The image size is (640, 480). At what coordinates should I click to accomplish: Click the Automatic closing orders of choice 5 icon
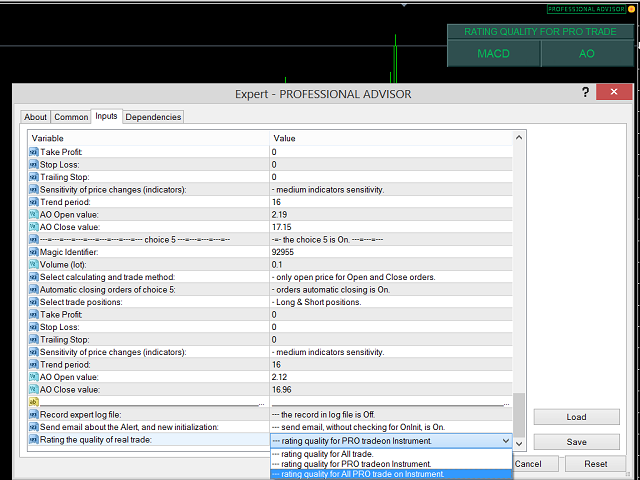[34, 289]
